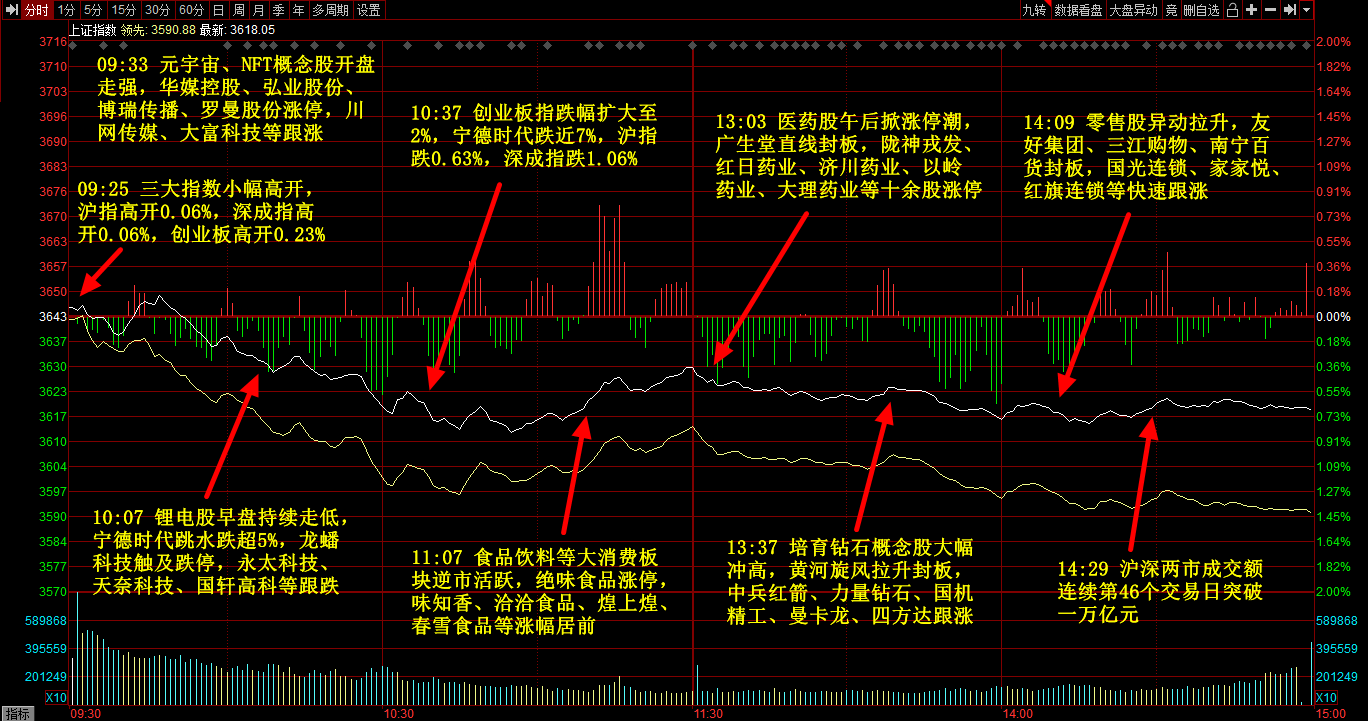
Task: Click the 删自选 button
Action: 1201,10
